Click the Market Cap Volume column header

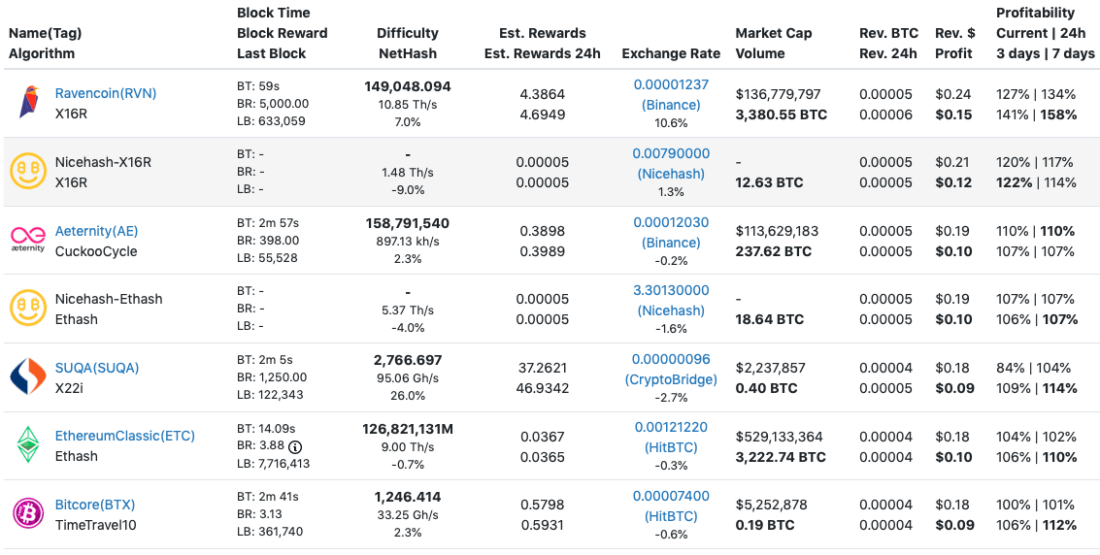pos(775,43)
